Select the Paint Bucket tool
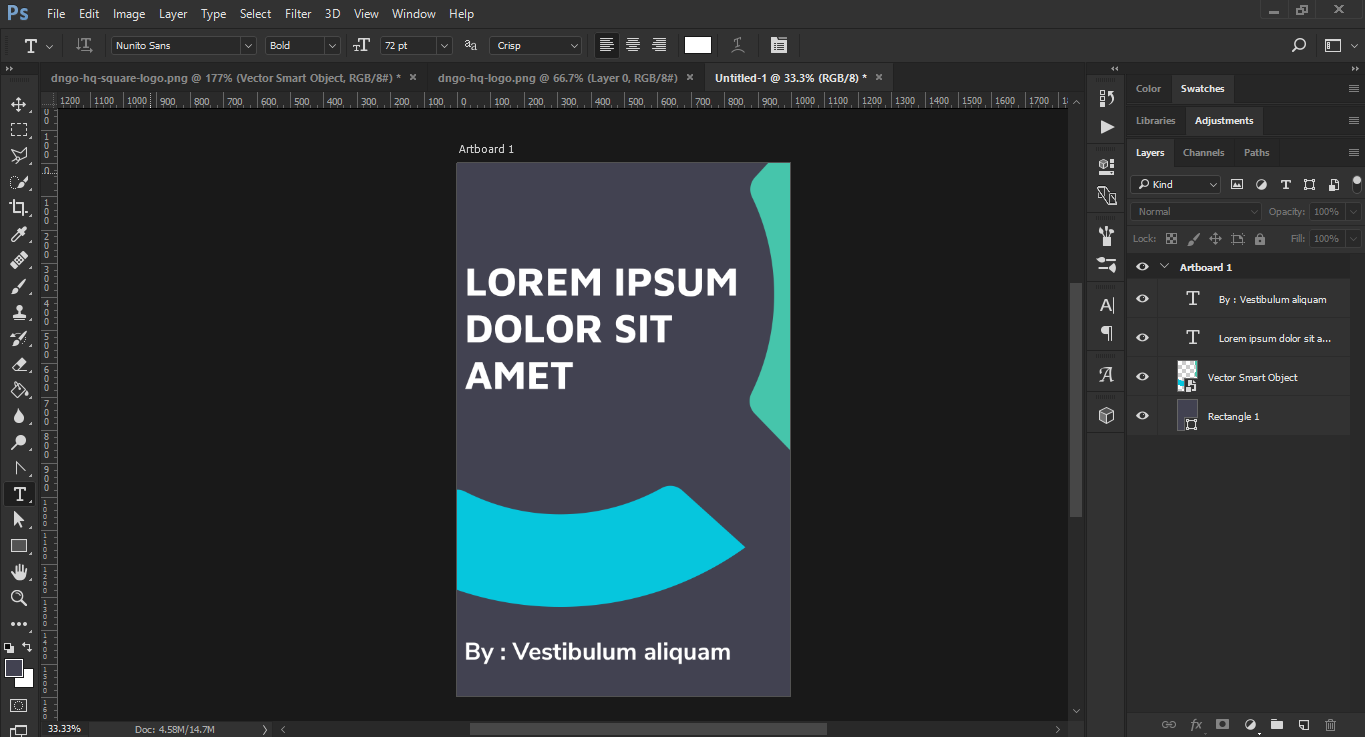 (19, 390)
